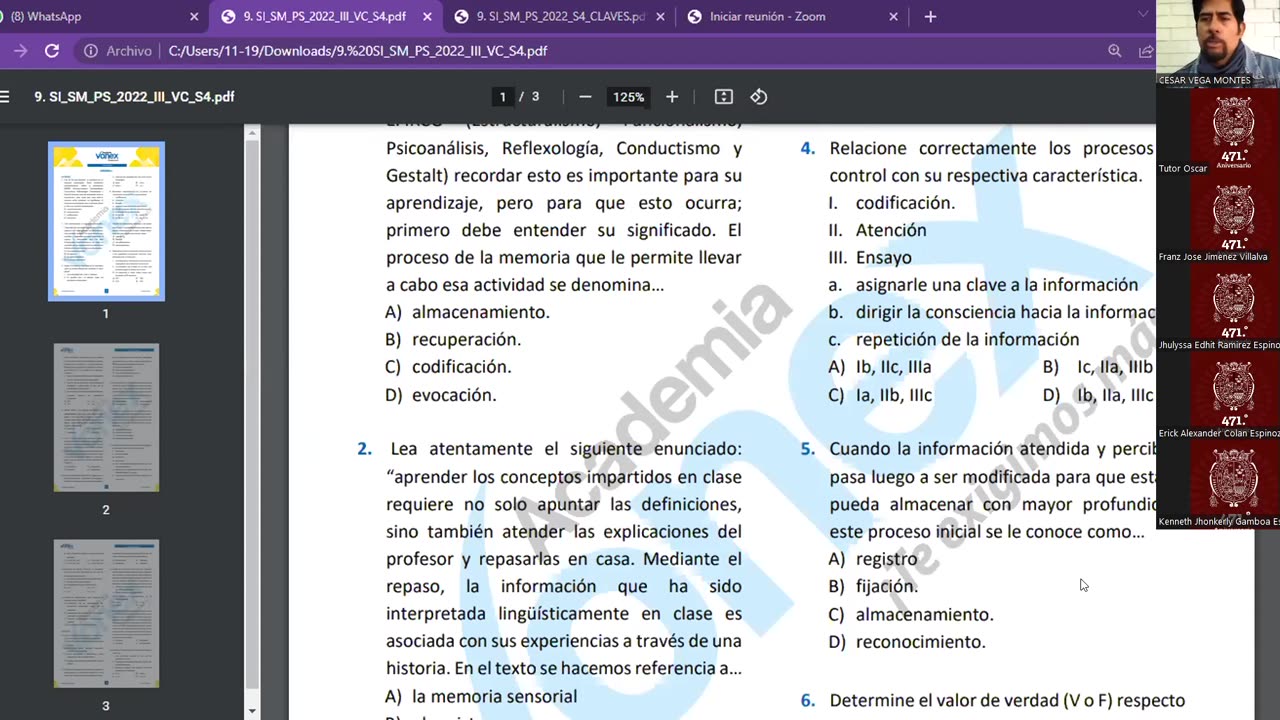Click question 5 option 'C) almacenamiento.'

911,614
